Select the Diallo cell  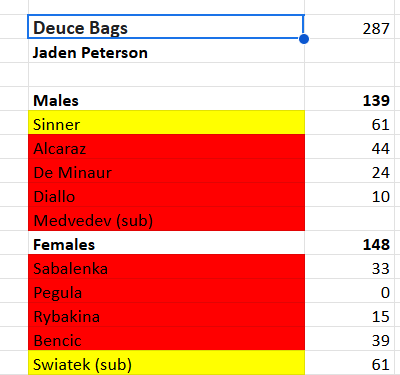pyautogui.click(x=166, y=195)
